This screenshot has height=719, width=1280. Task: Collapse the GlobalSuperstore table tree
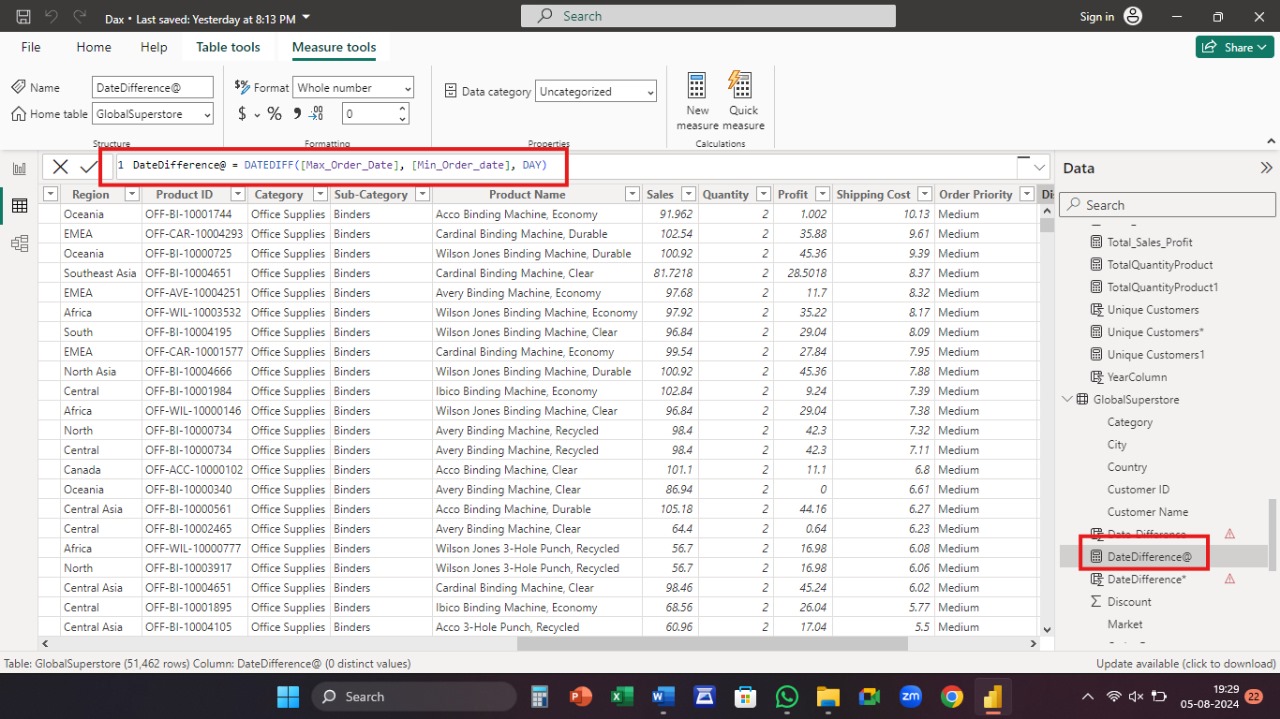pos(1067,399)
